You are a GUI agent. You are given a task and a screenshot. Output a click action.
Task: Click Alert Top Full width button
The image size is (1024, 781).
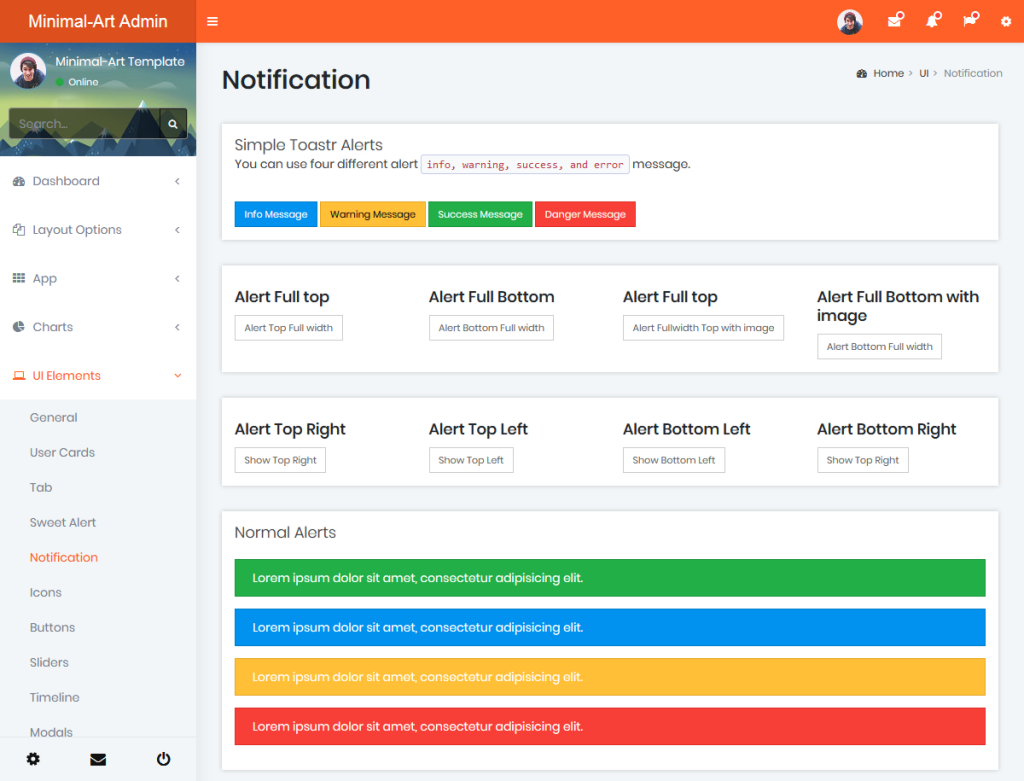click(x=289, y=328)
